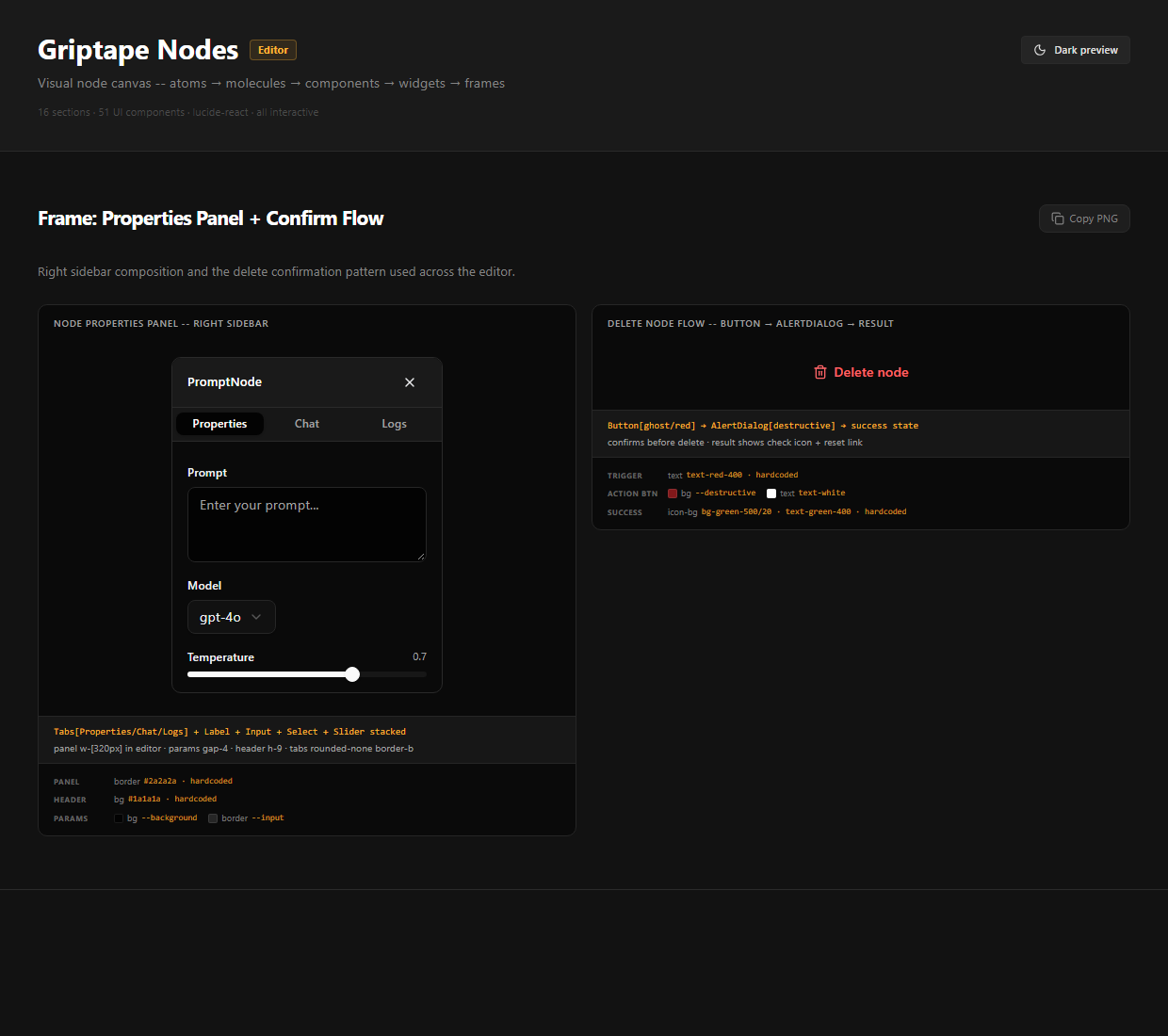Viewport: 1168px width, 1036px height.
Task: Click the confirms before delete description
Action: (735, 443)
